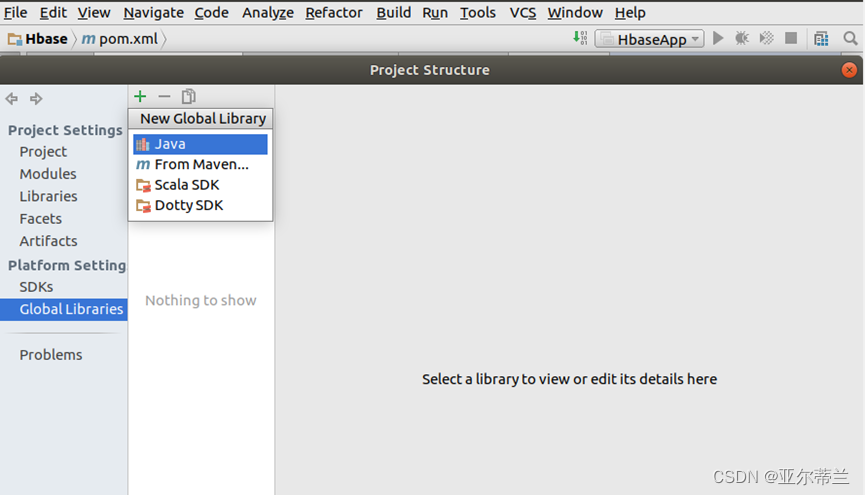
Task: Open the Navigate menu
Action: (x=153, y=13)
